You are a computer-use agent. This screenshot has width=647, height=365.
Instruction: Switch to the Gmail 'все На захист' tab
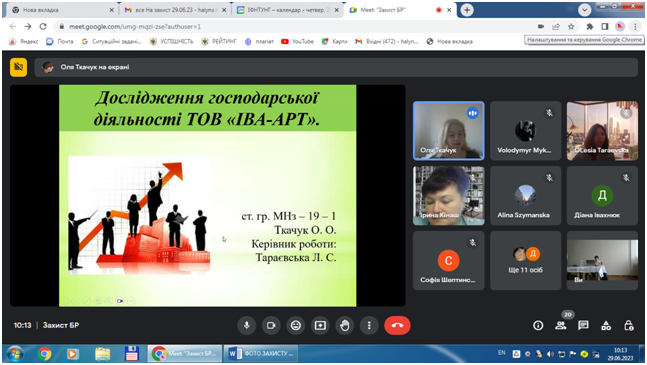click(175, 10)
